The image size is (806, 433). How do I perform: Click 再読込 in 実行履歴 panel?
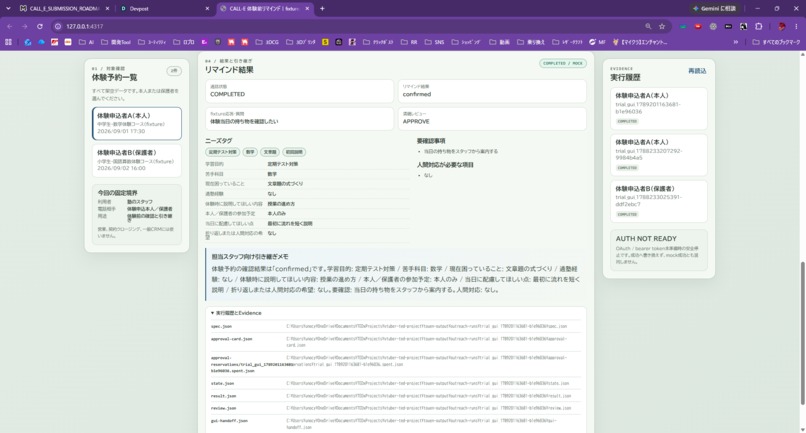[x=697, y=71]
